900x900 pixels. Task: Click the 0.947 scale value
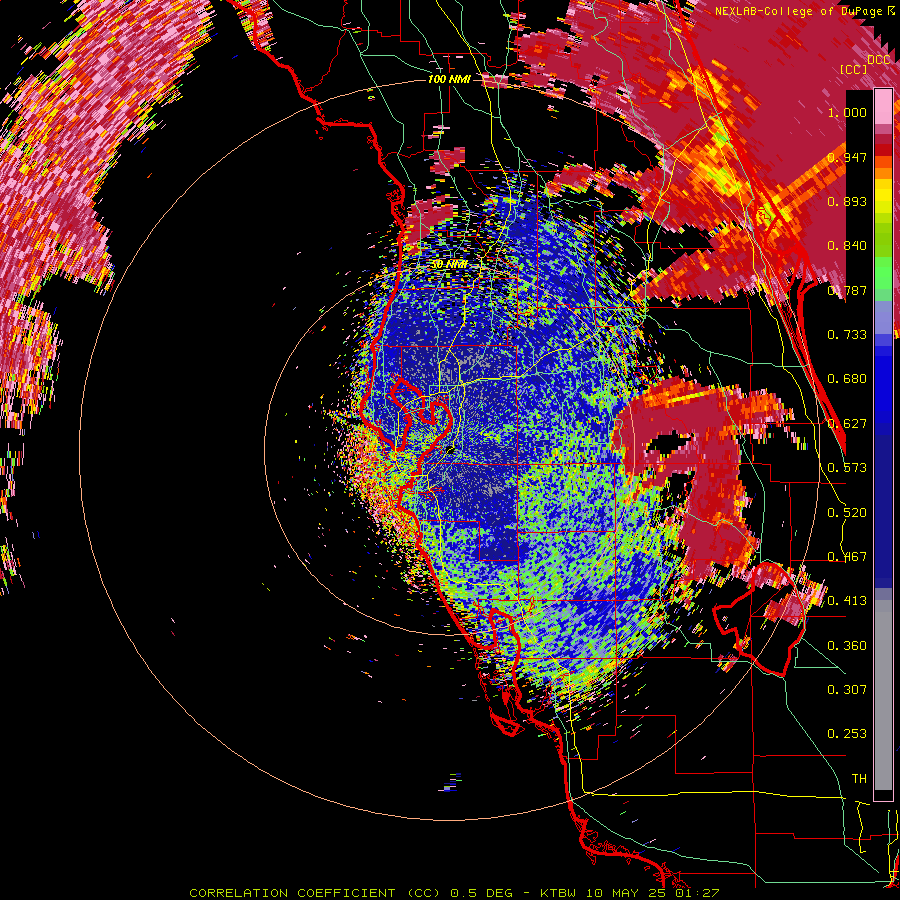(x=847, y=157)
